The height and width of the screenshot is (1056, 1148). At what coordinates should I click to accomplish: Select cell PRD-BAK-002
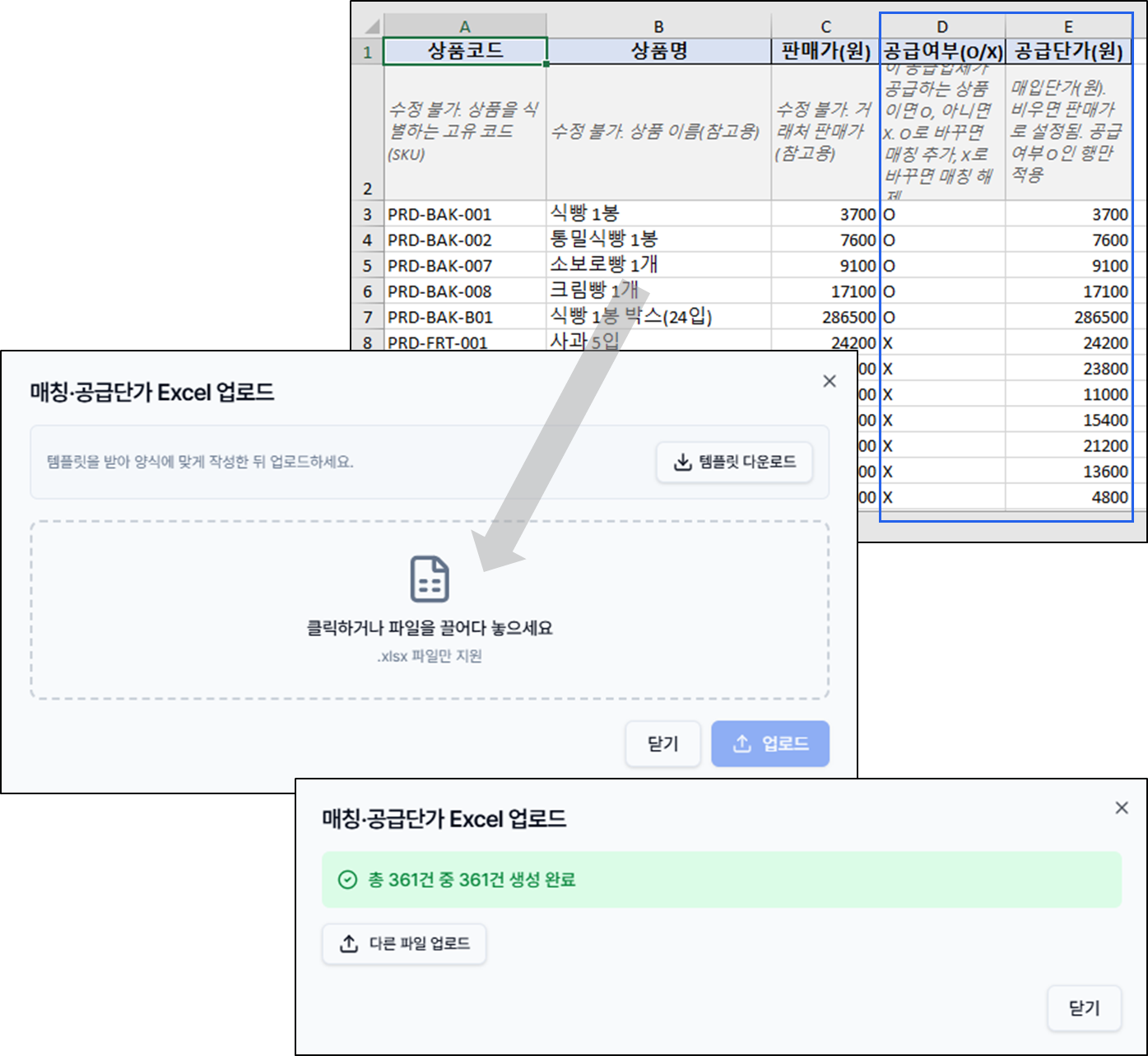[x=465, y=240]
